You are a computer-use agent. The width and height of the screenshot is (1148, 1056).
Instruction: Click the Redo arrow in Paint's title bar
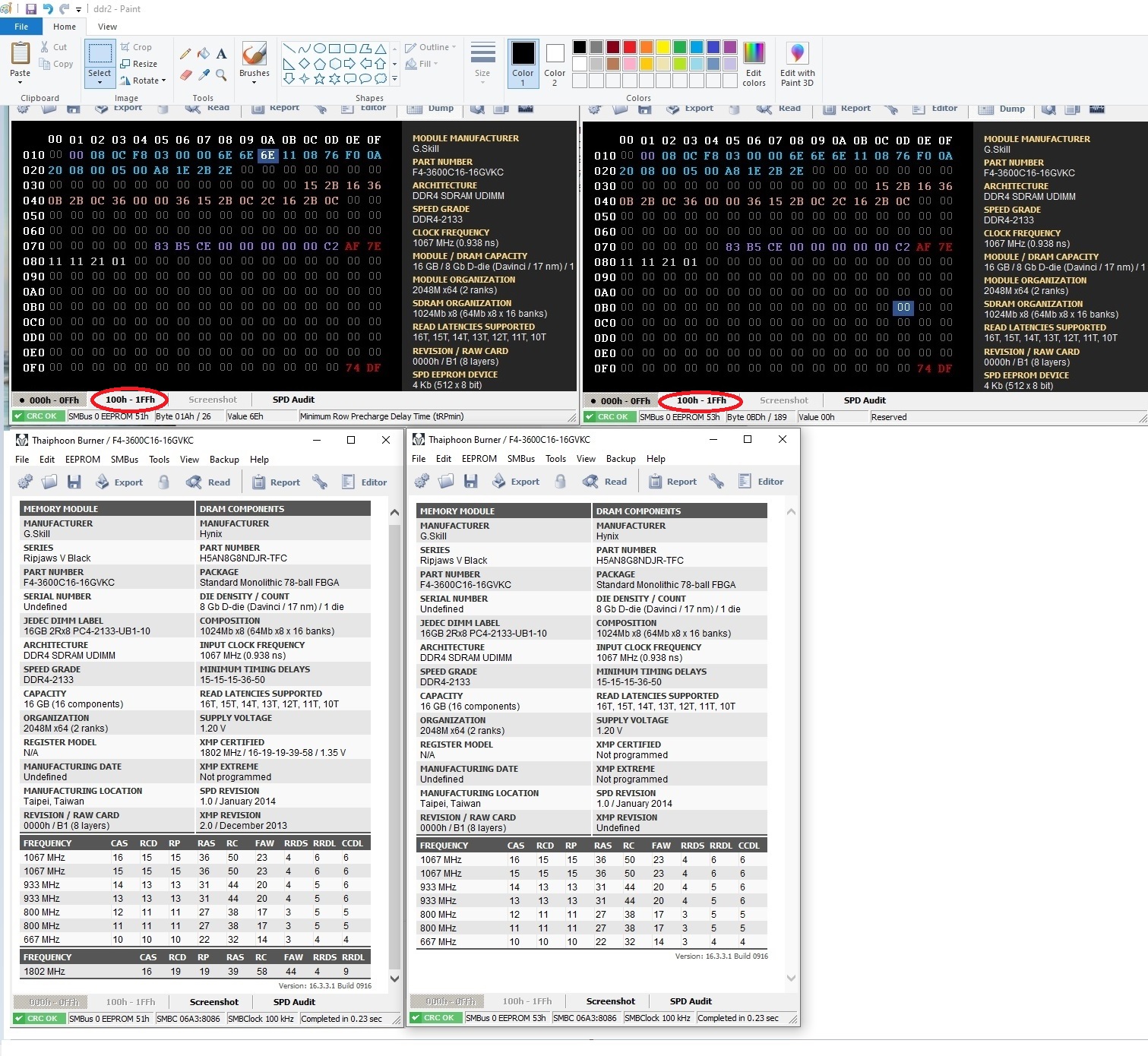(x=64, y=9)
